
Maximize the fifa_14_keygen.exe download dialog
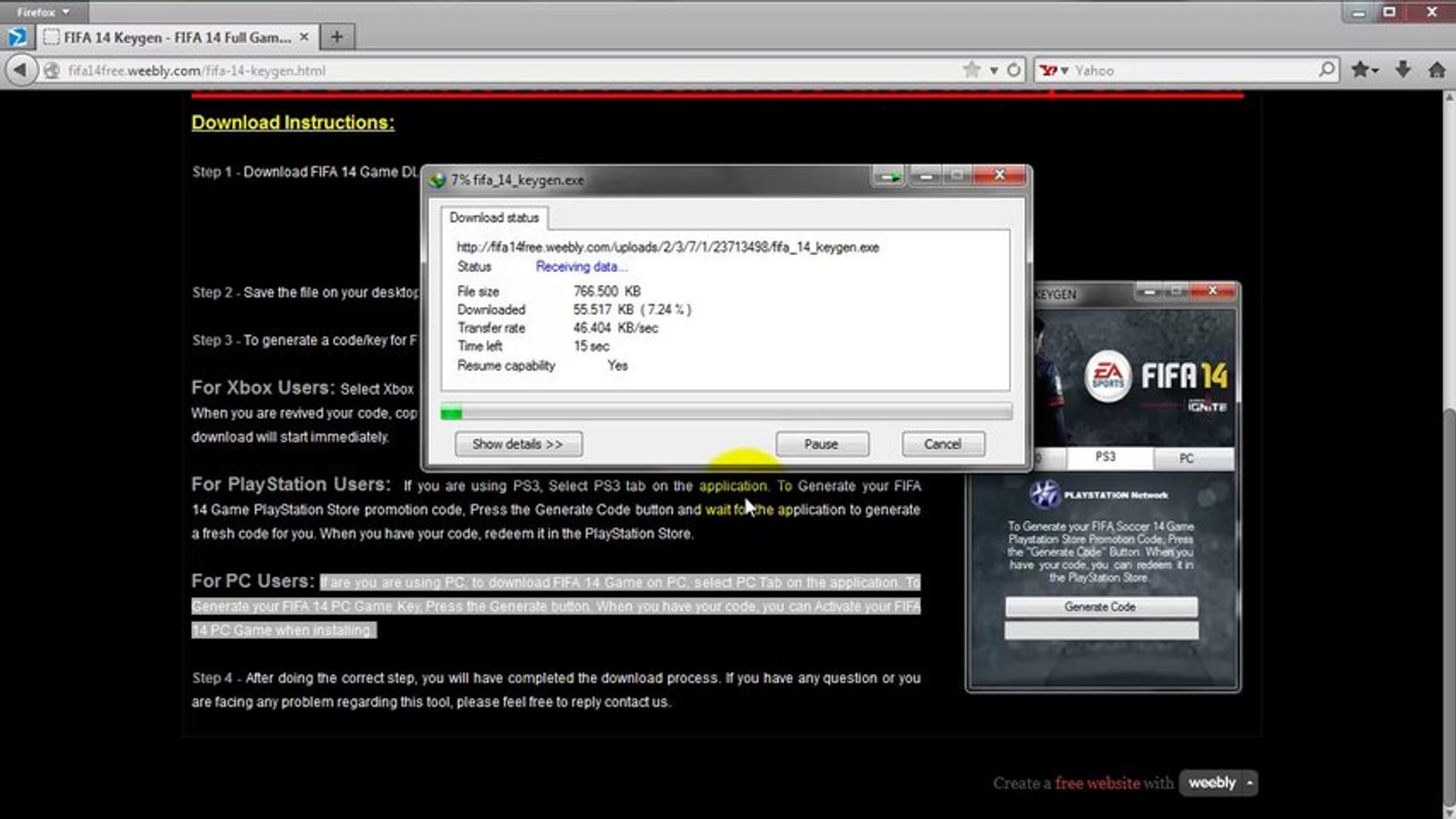click(x=957, y=176)
